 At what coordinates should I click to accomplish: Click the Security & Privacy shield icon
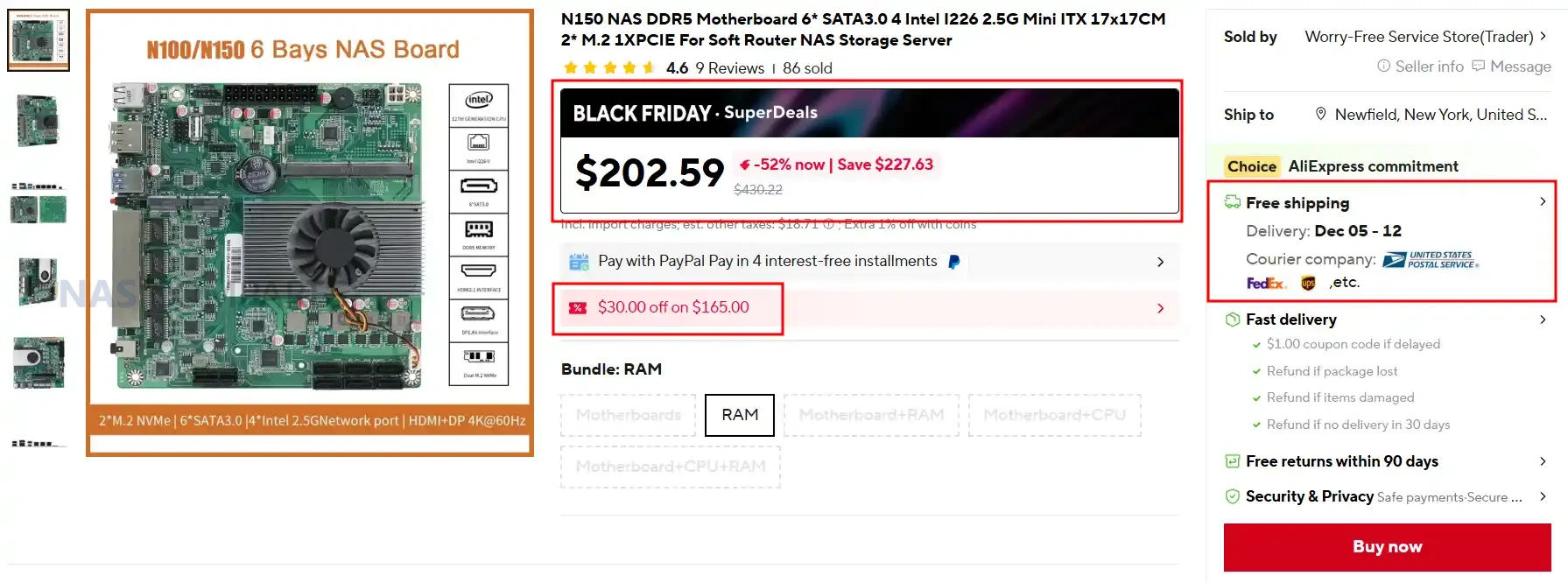[1232, 496]
